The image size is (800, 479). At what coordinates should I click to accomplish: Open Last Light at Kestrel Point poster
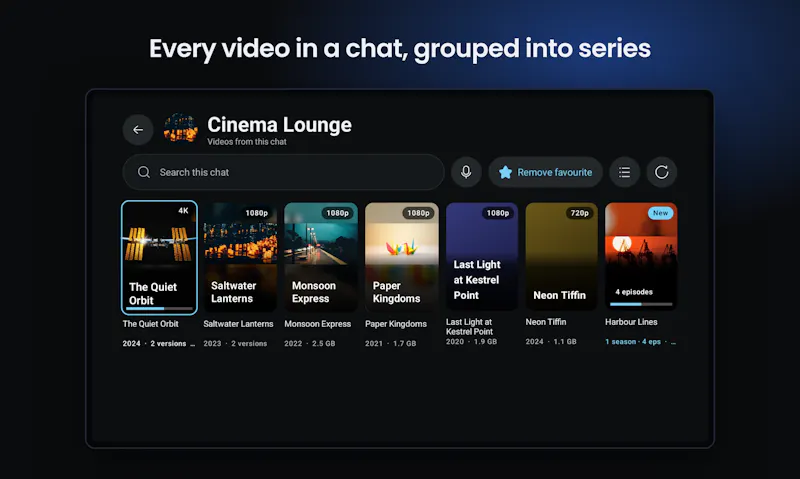(x=482, y=256)
